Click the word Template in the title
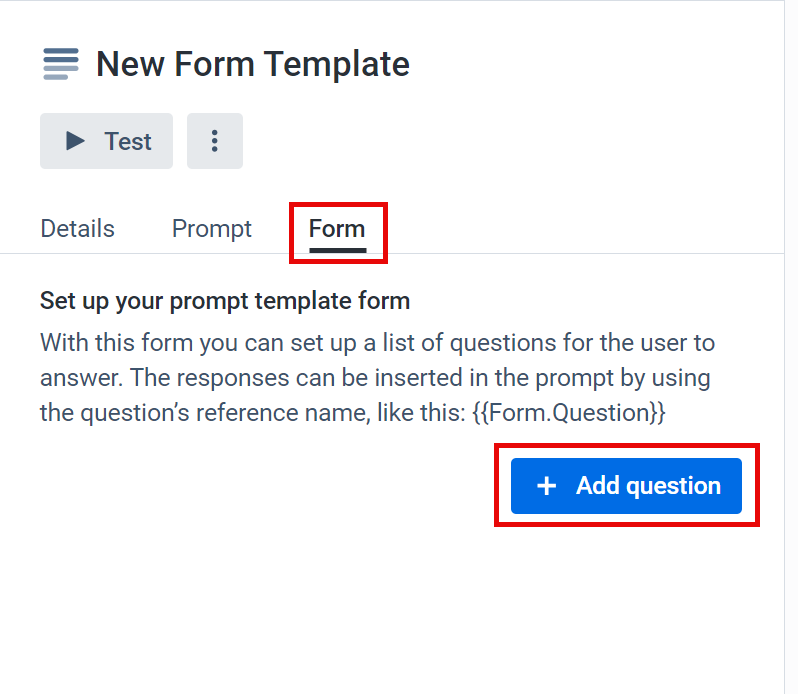The width and height of the screenshot is (798, 694). 337,64
